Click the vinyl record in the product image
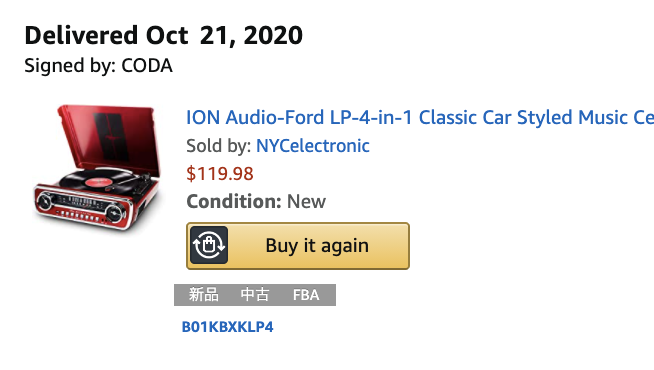 (x=97, y=180)
